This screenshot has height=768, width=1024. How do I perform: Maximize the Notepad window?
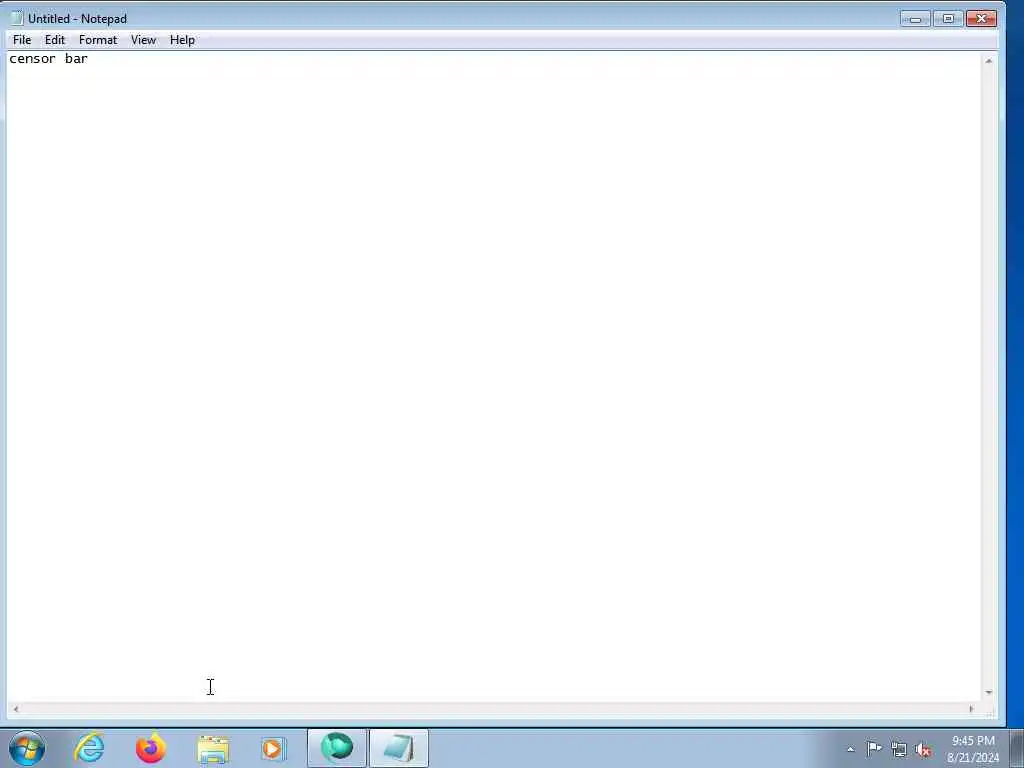(948, 19)
